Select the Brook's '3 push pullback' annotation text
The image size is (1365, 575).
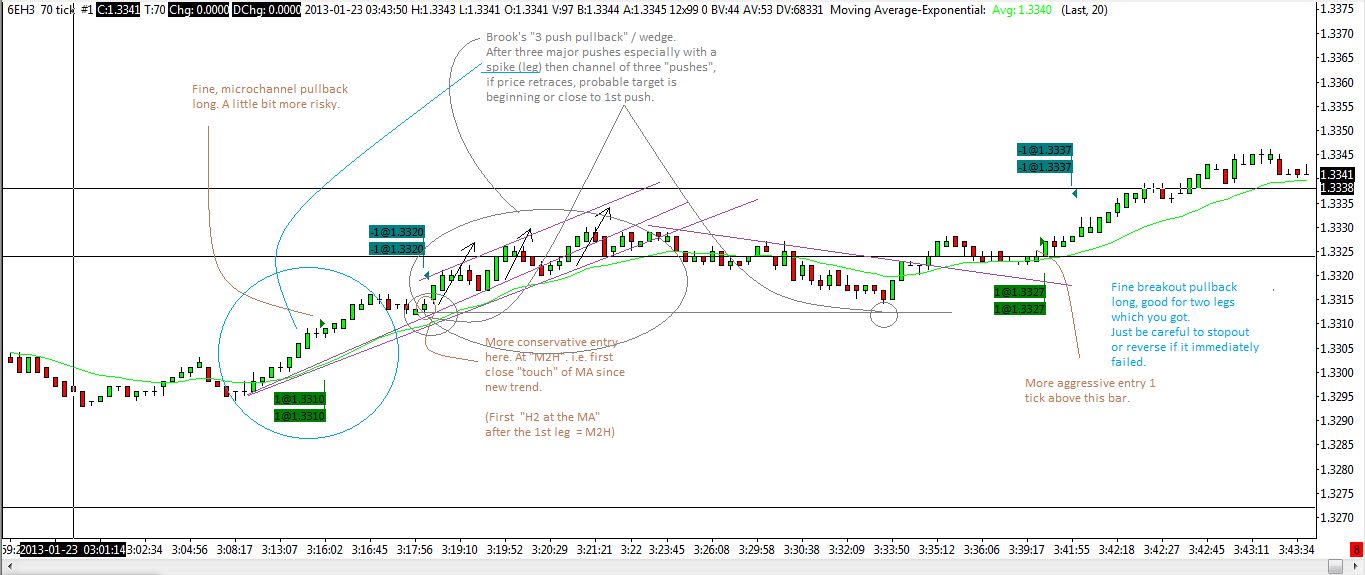(x=601, y=67)
